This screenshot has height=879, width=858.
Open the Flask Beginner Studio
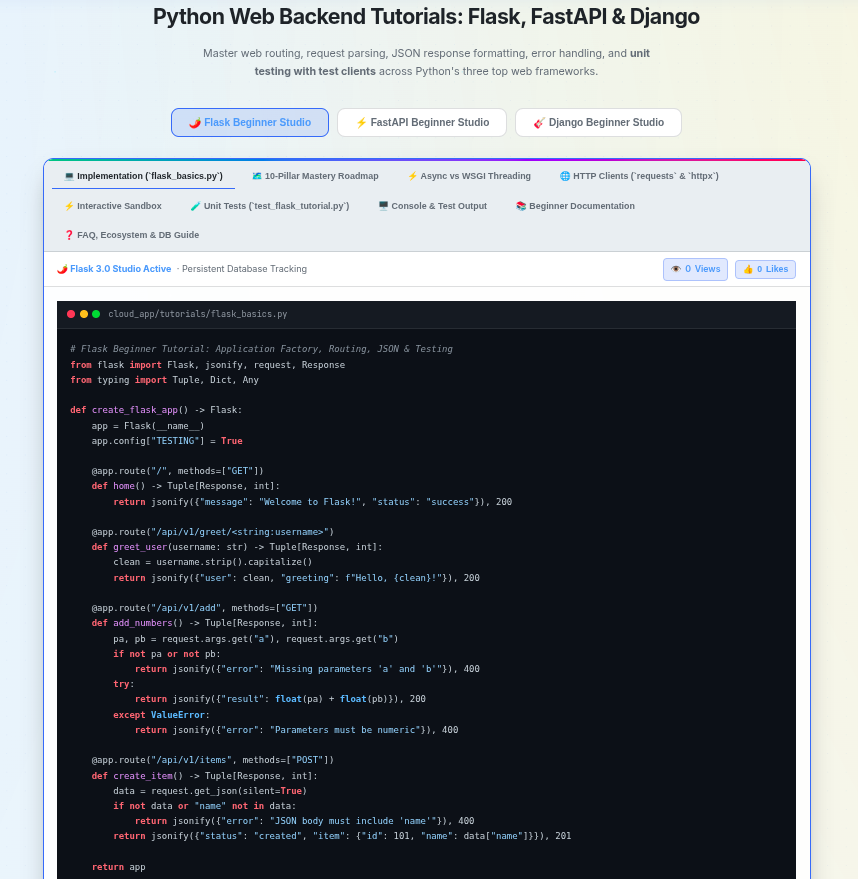pos(250,122)
